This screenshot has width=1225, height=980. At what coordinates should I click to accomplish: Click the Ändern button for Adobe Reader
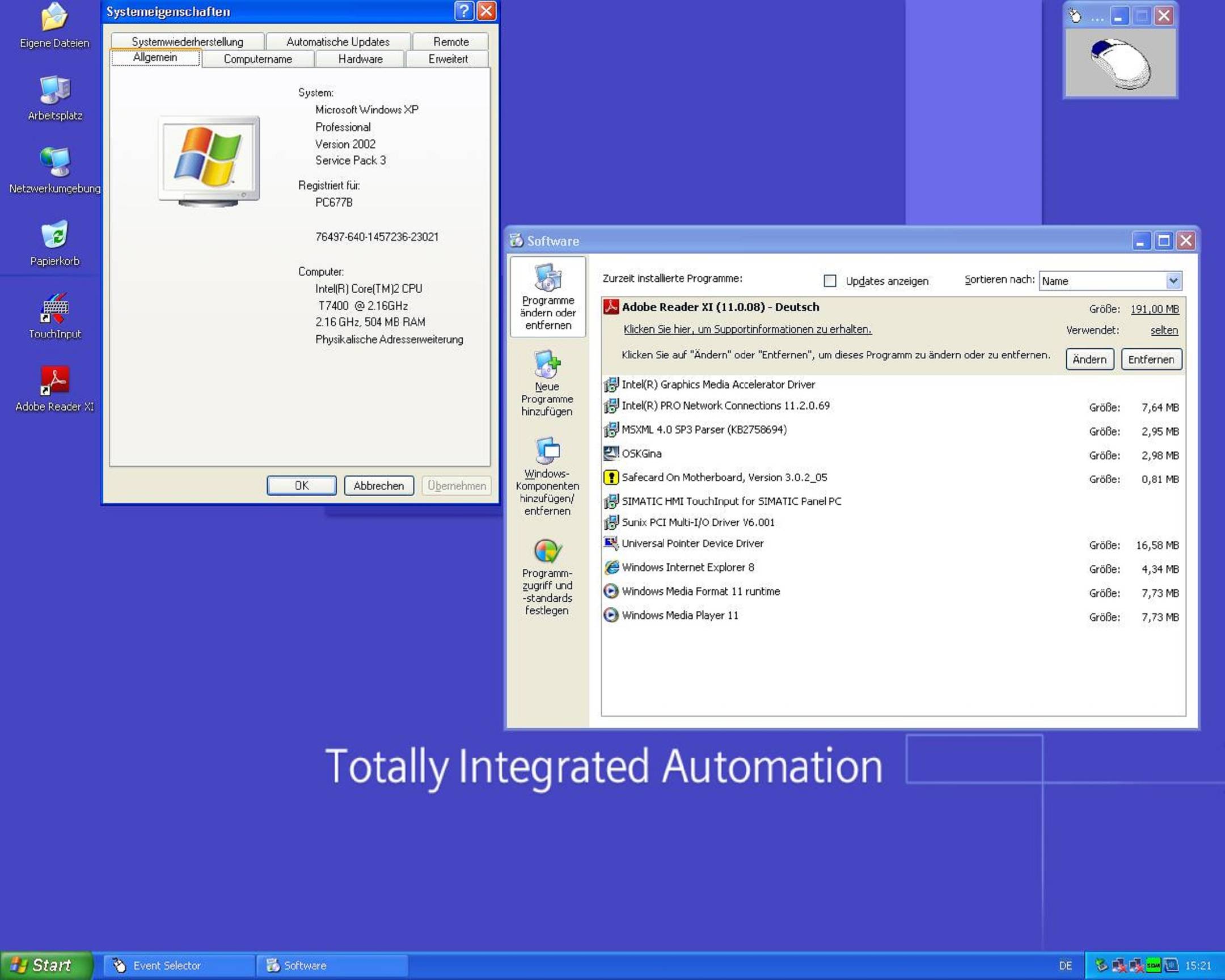[1089, 360]
